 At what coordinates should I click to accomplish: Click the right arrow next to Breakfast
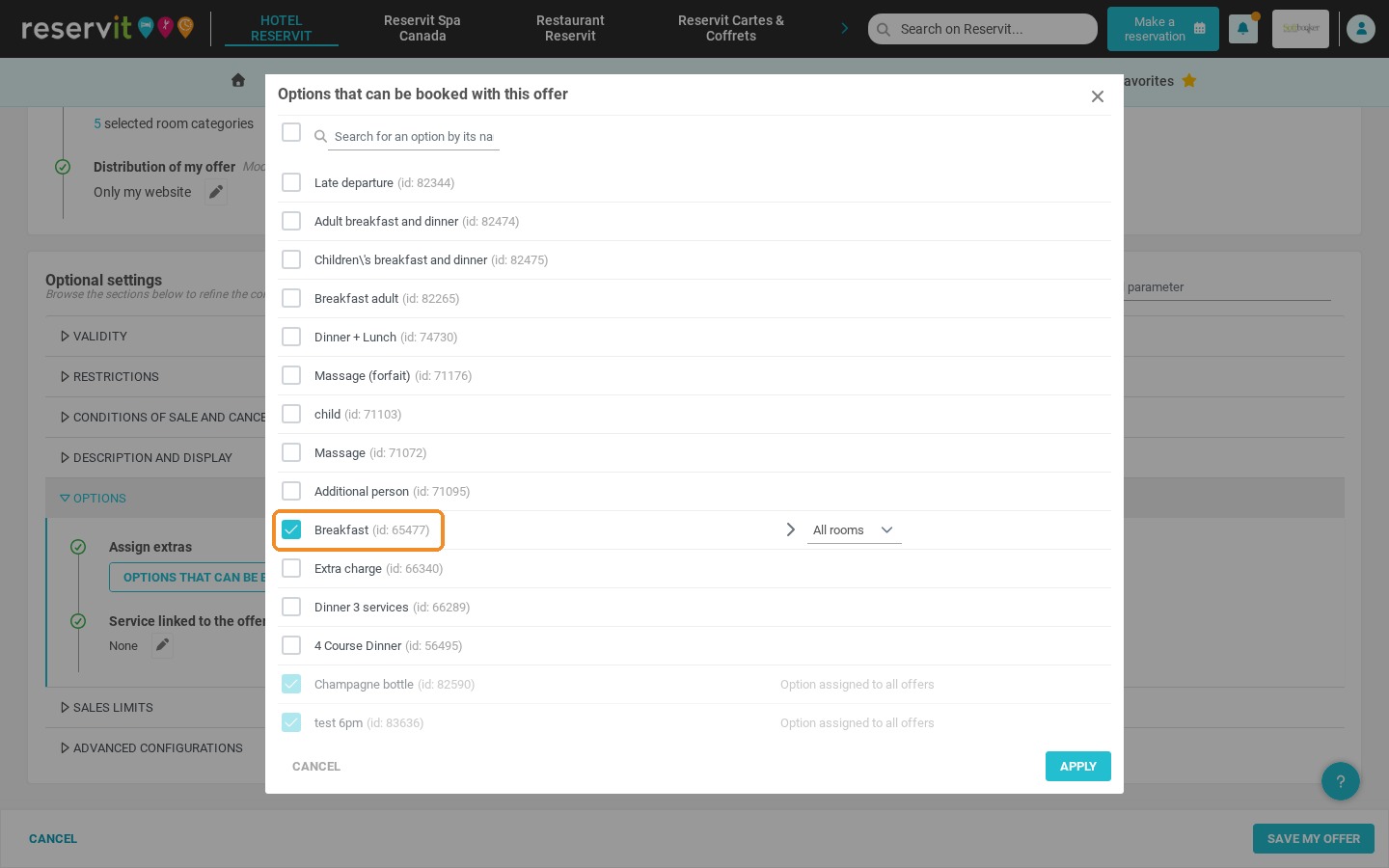point(791,529)
